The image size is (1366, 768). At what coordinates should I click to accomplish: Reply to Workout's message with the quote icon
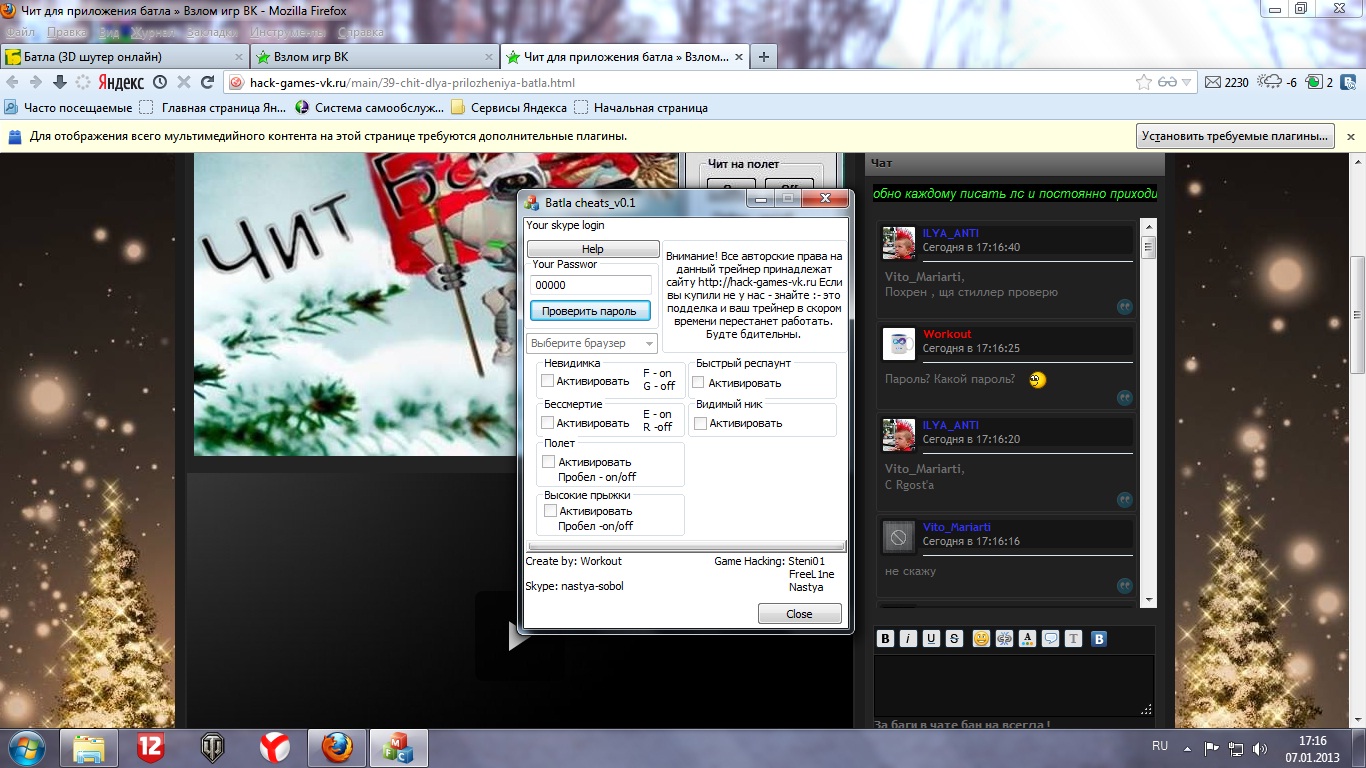(x=1124, y=397)
